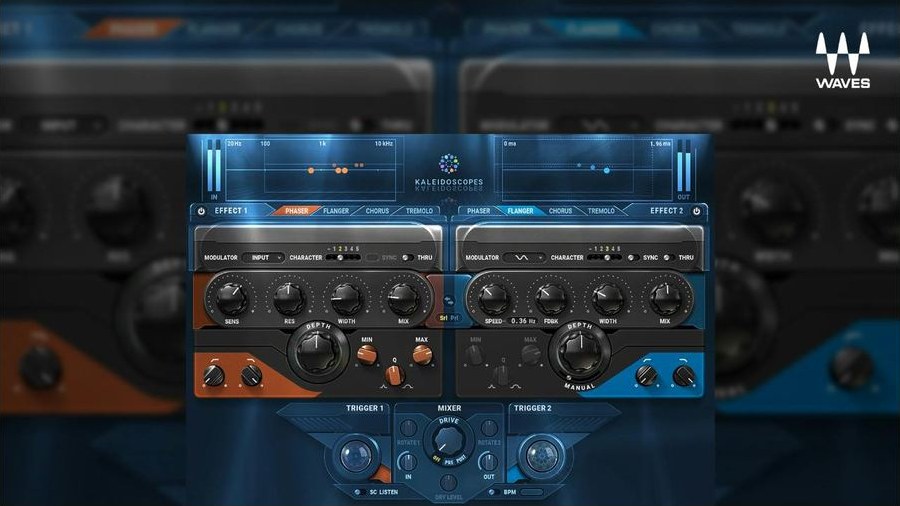Viewport: 900px width, 506px height.
Task: Open Effect 2 Modulator waveform dropdown
Action: [524, 258]
